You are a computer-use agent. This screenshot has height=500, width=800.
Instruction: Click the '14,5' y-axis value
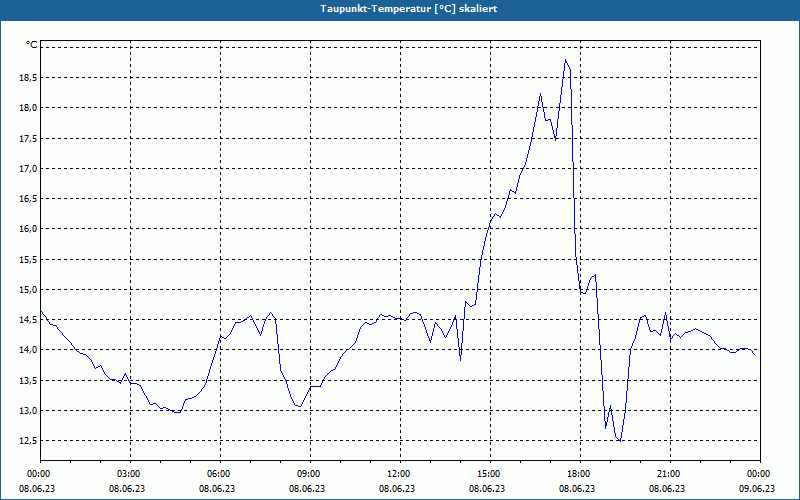coord(29,319)
